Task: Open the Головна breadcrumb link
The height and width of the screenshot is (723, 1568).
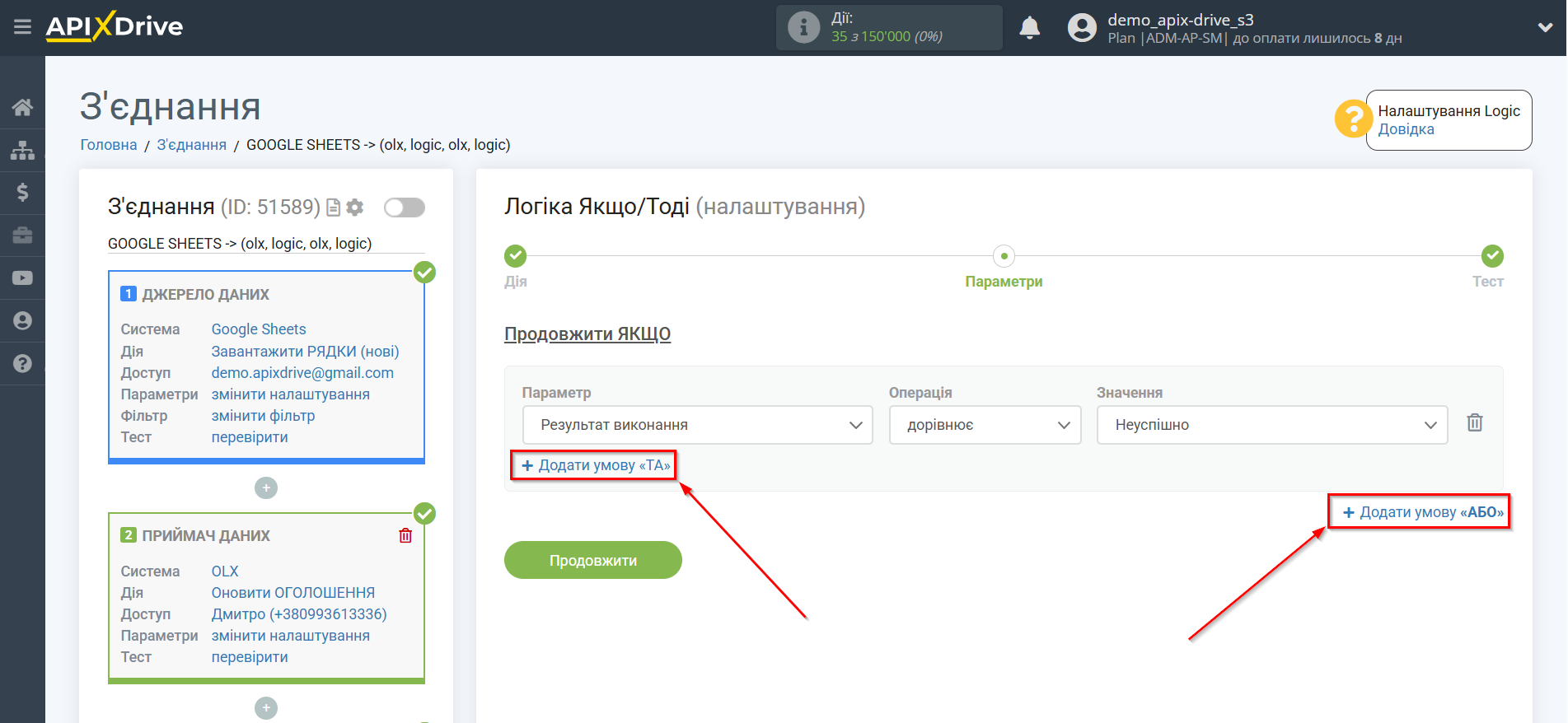Action: 109,145
